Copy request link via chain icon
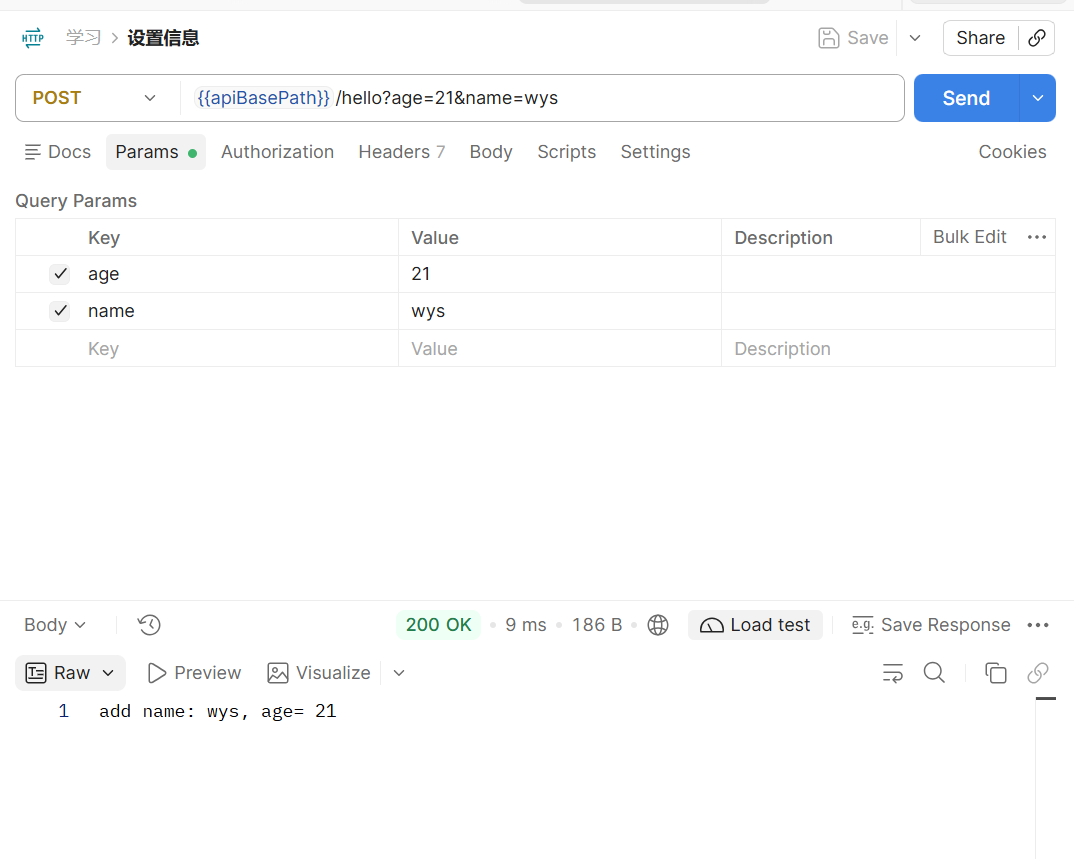This screenshot has height=859, width=1074. 1037,38
